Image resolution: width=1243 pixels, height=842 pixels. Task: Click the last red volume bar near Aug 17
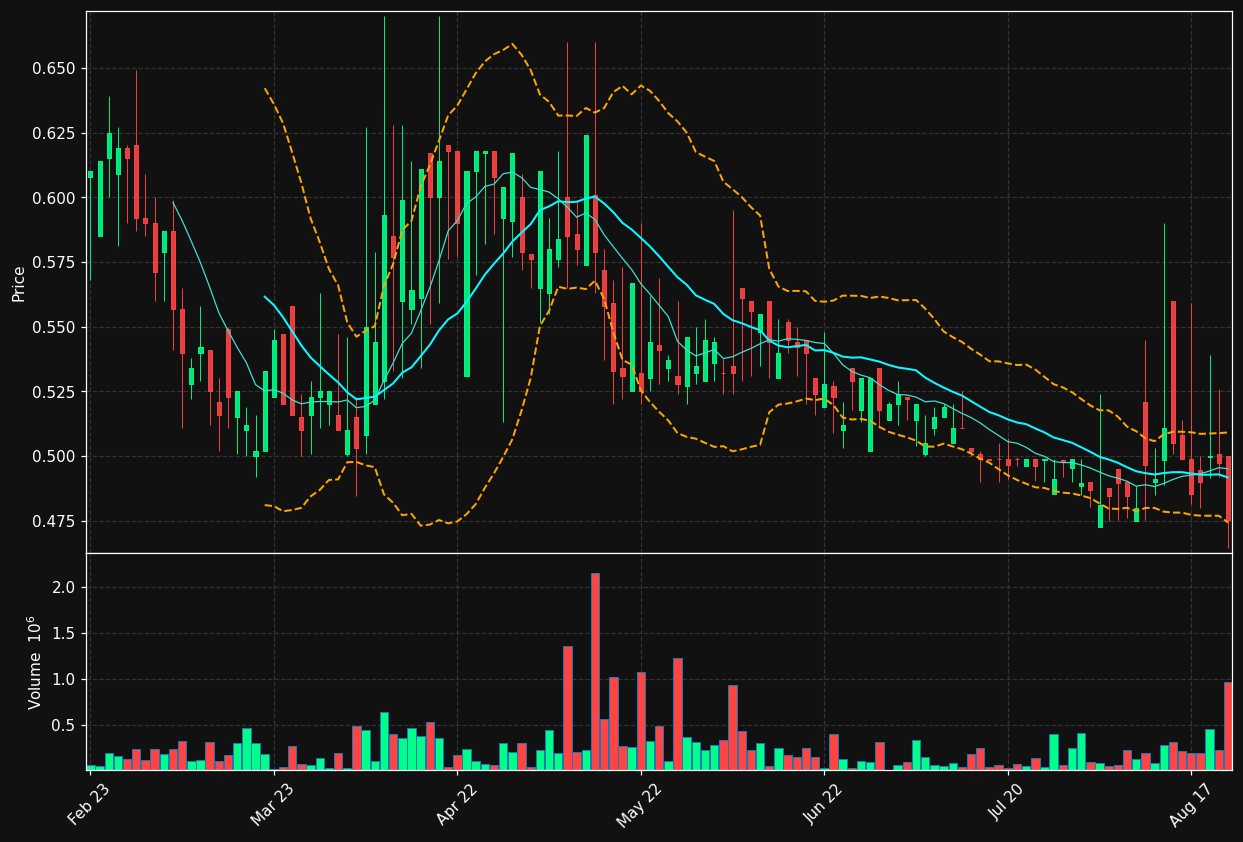tap(1228, 726)
